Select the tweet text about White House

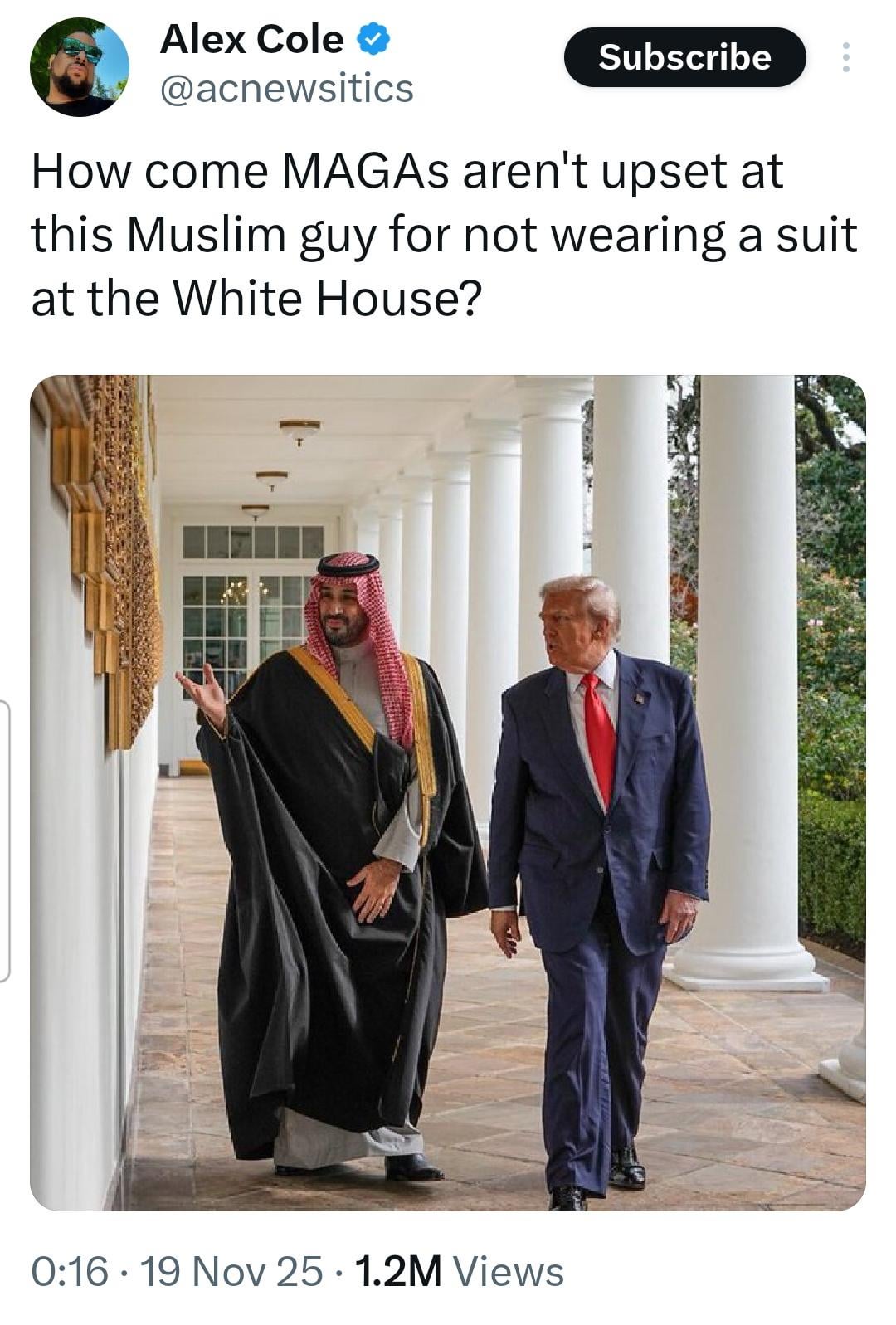[444, 235]
